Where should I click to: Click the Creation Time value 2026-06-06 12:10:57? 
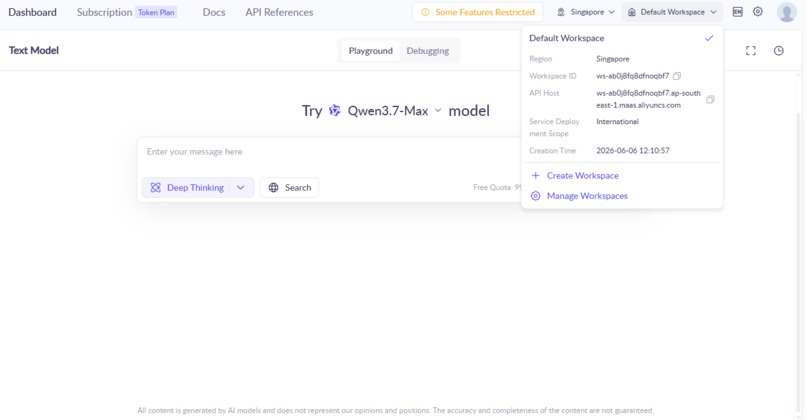point(633,151)
